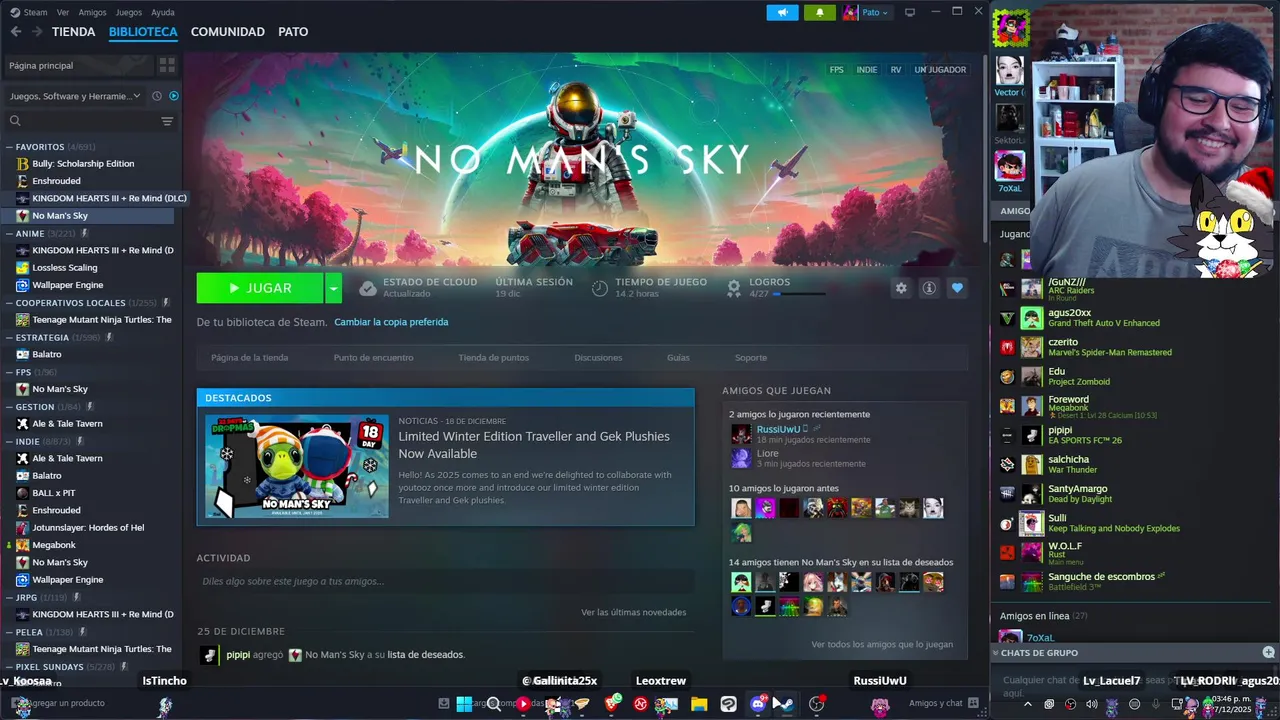Collapse the Favoritos category
Screen dimensions: 1280x720
9,147
